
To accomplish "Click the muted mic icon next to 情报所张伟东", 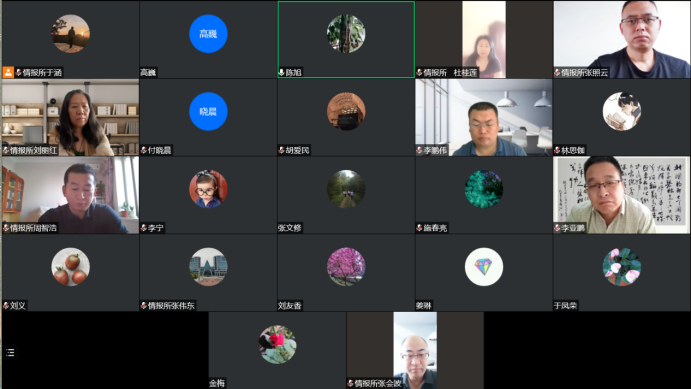I will [144, 305].
